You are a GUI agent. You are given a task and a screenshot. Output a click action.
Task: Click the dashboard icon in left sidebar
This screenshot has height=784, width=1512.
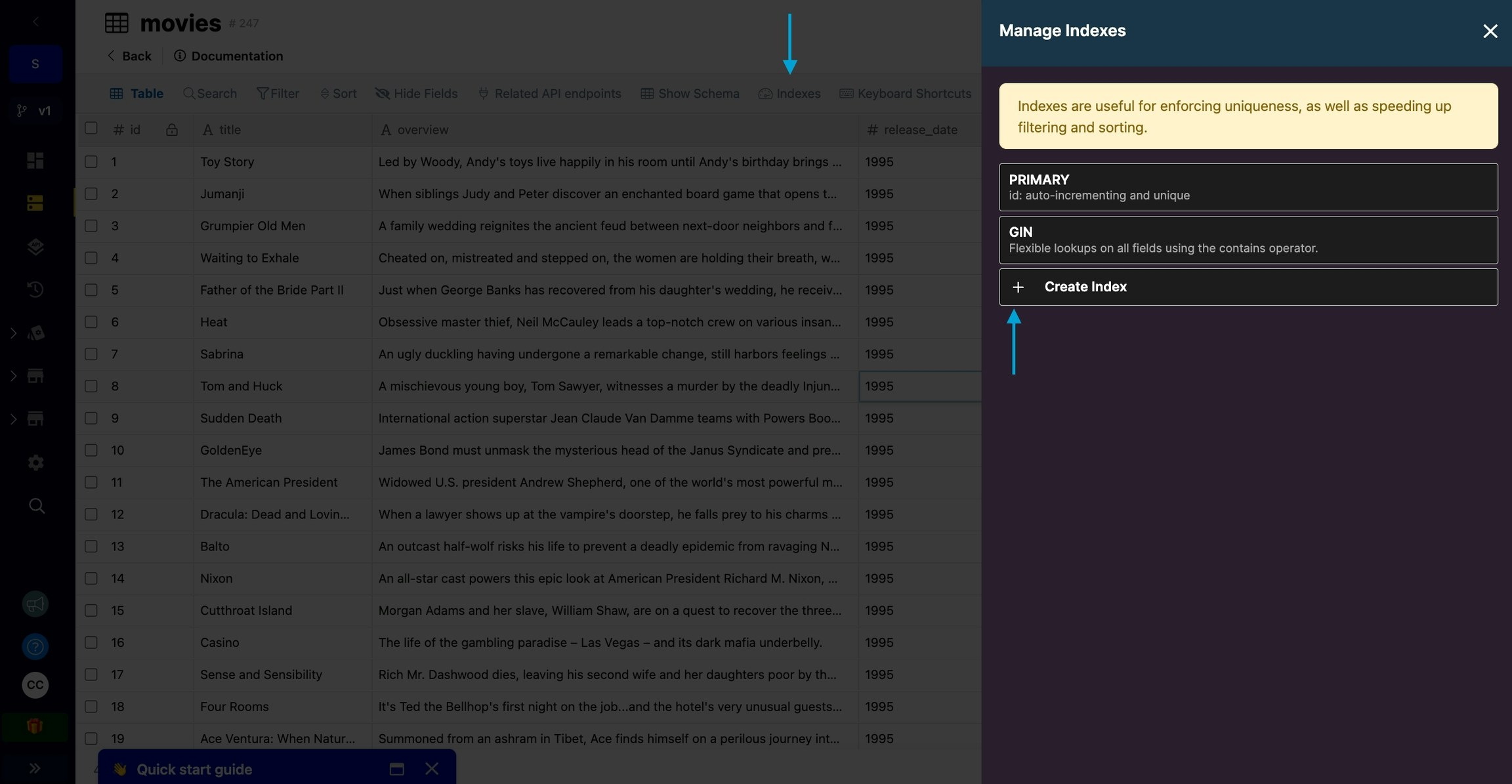point(35,161)
